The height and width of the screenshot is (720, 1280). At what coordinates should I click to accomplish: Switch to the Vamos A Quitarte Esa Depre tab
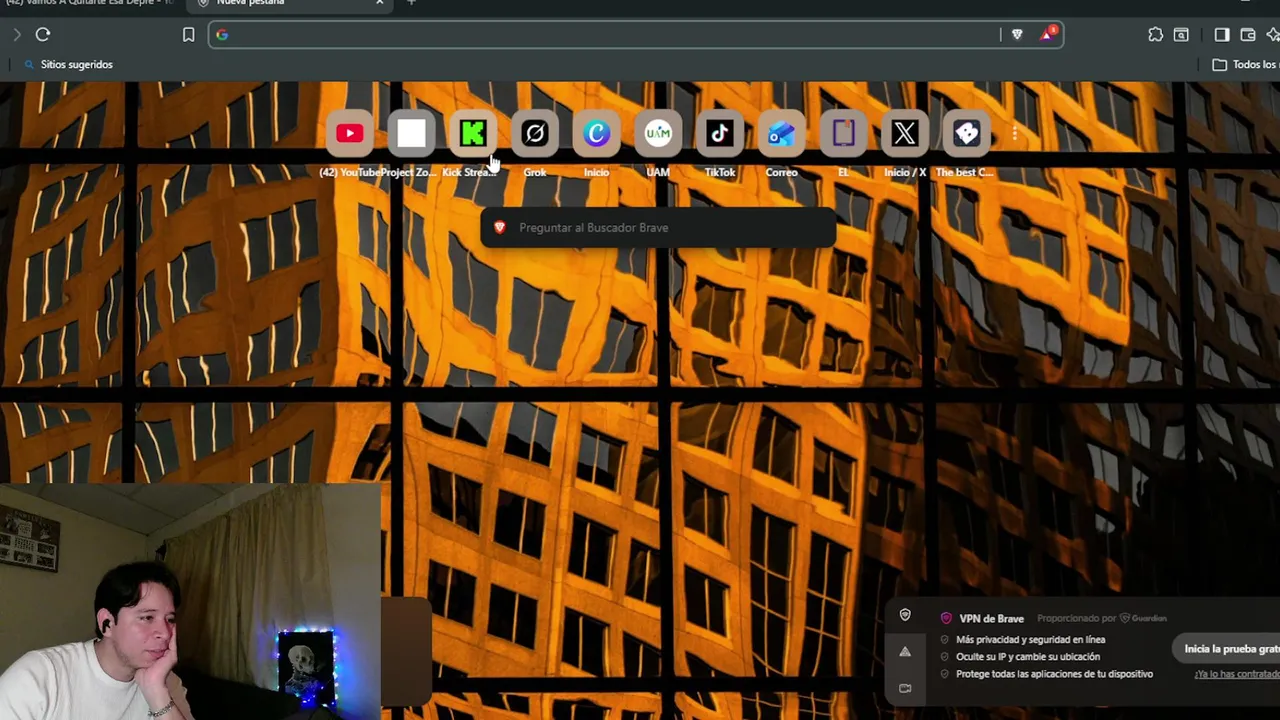(x=88, y=3)
